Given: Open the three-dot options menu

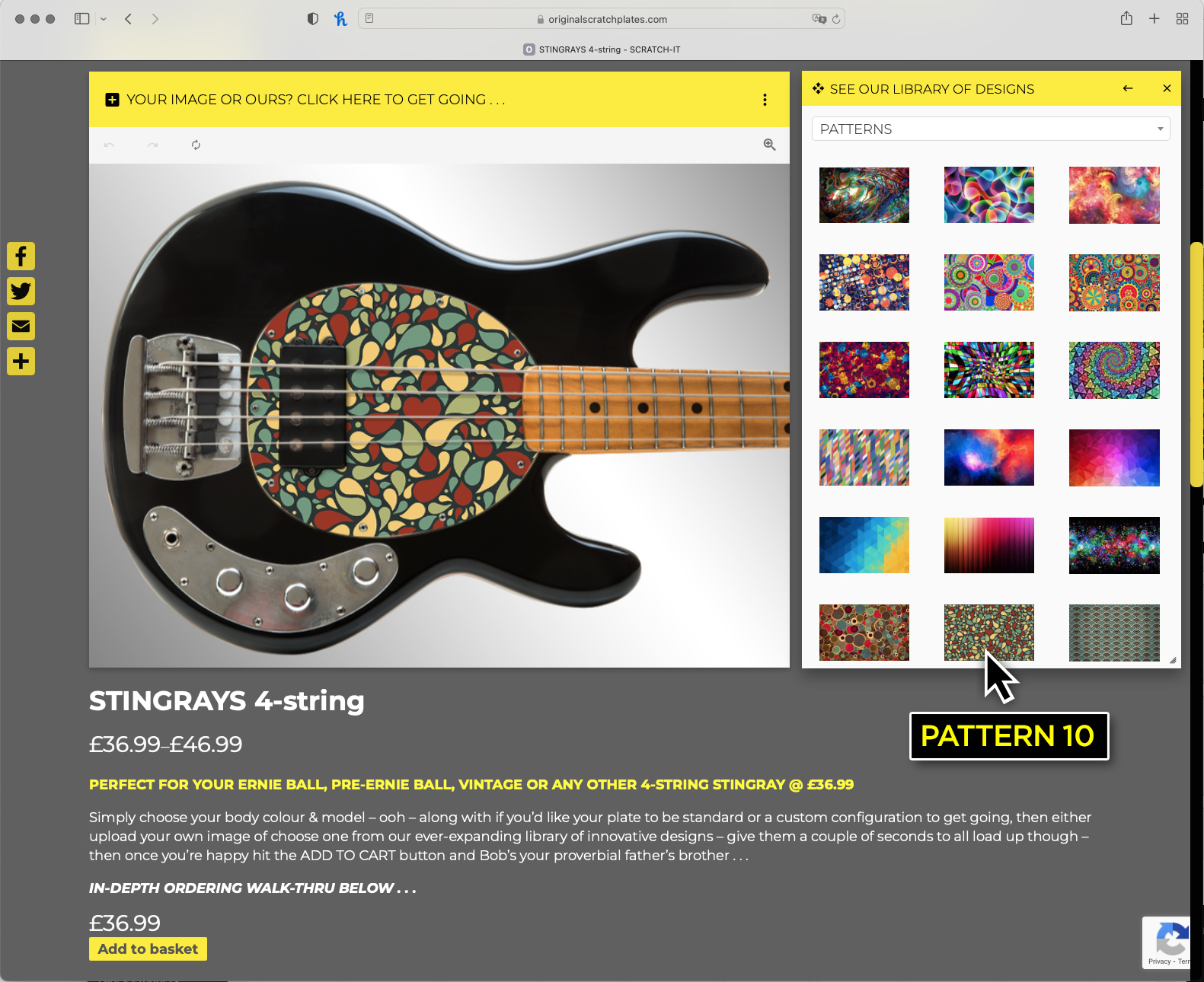Looking at the screenshot, I should click(765, 100).
